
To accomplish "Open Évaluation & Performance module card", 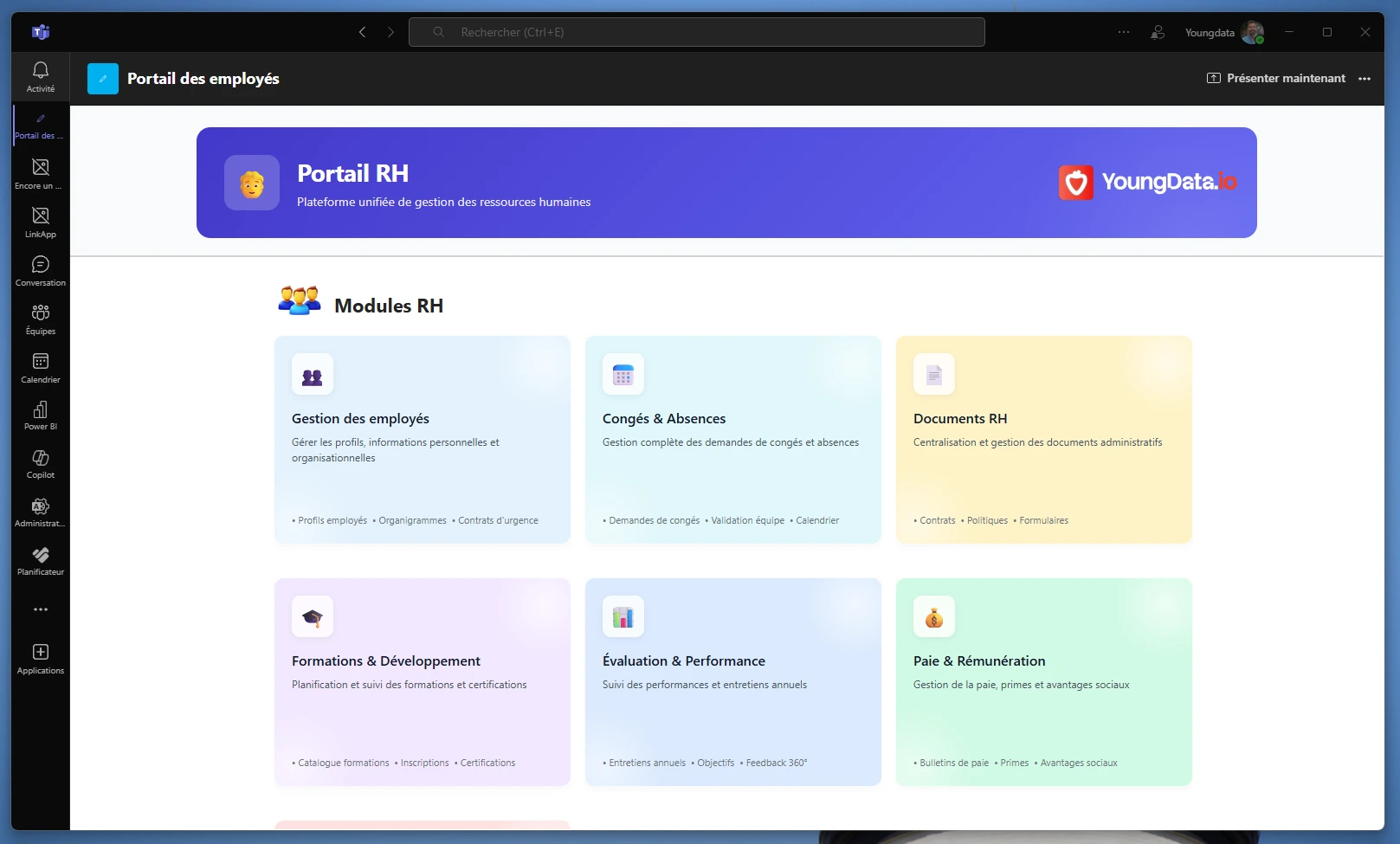I will point(733,682).
